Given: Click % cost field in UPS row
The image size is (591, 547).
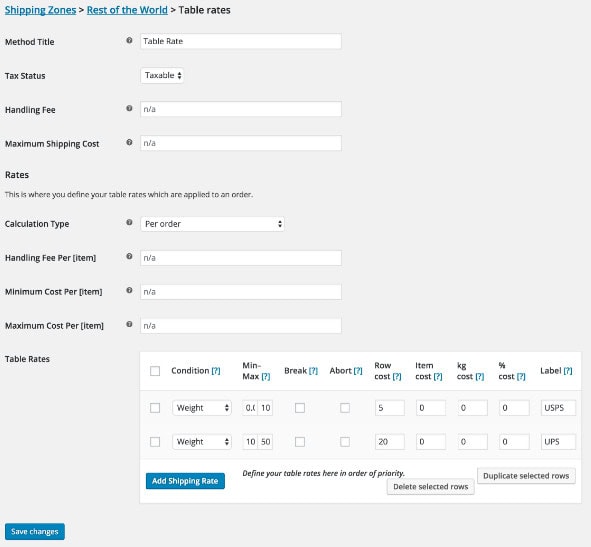Looking at the screenshot, I should pyautogui.click(x=514, y=442).
